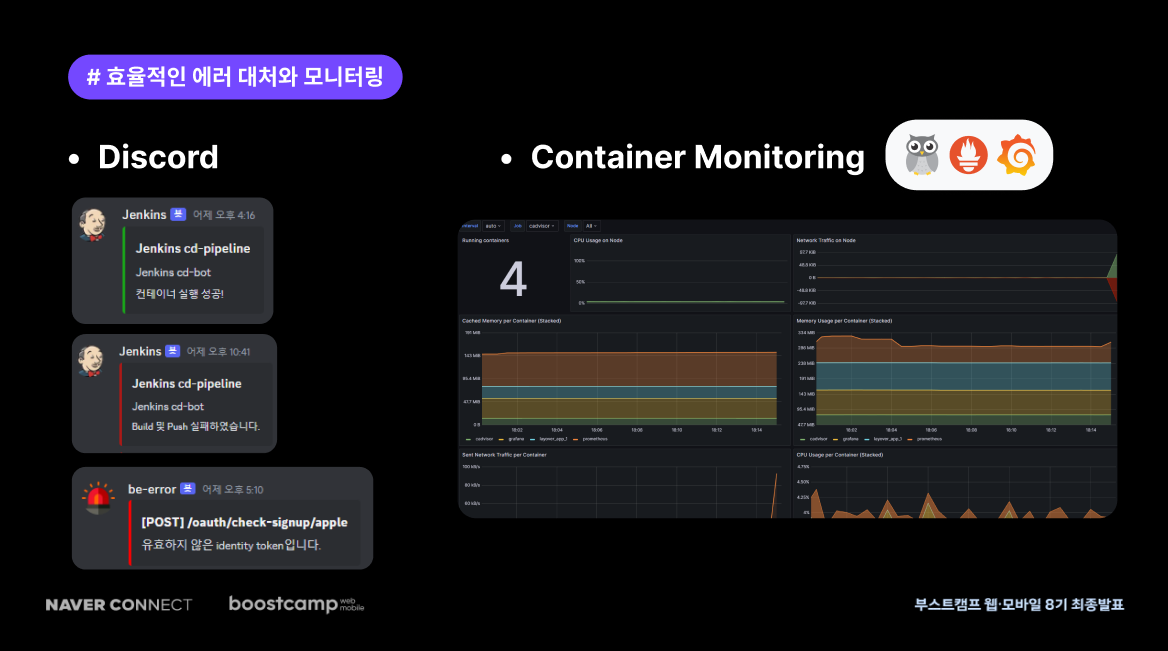Open 'Jenkins cd-pipeline' title in success embed
Viewport: 1168px width, 651px height.
pos(193,249)
